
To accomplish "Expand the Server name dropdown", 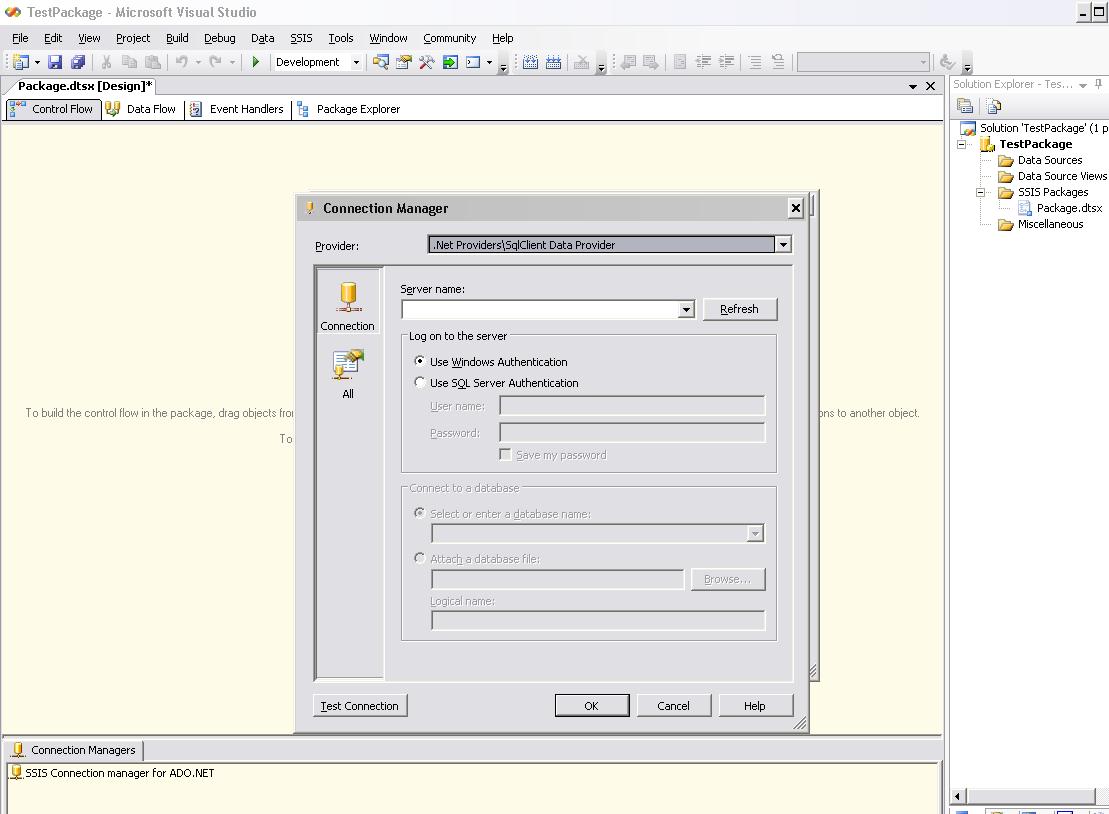I will pos(686,310).
